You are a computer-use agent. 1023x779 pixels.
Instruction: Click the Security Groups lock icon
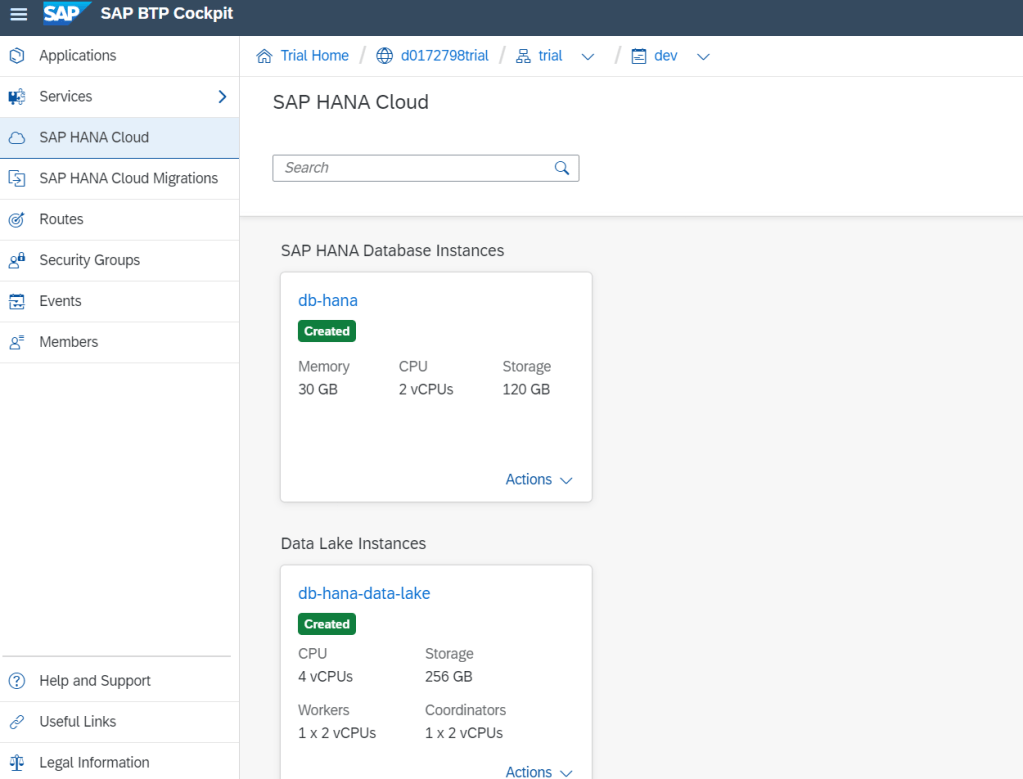tap(16, 260)
